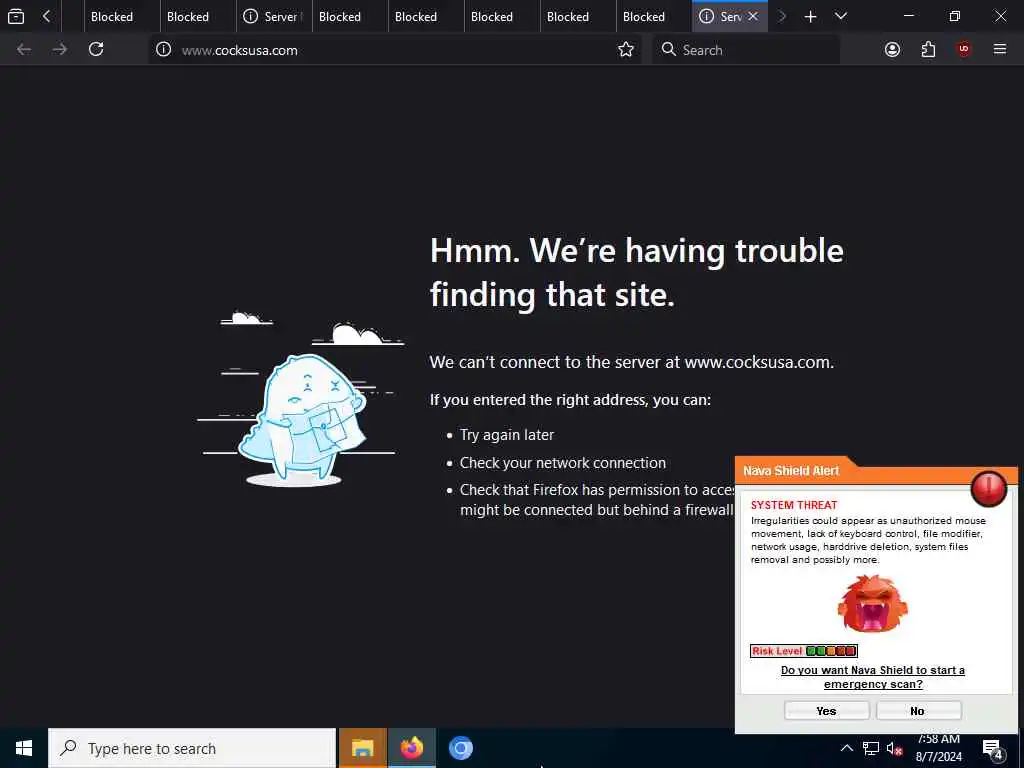Click Yes in the Nava Shield Alert
The height and width of the screenshot is (768, 1024).
826,711
